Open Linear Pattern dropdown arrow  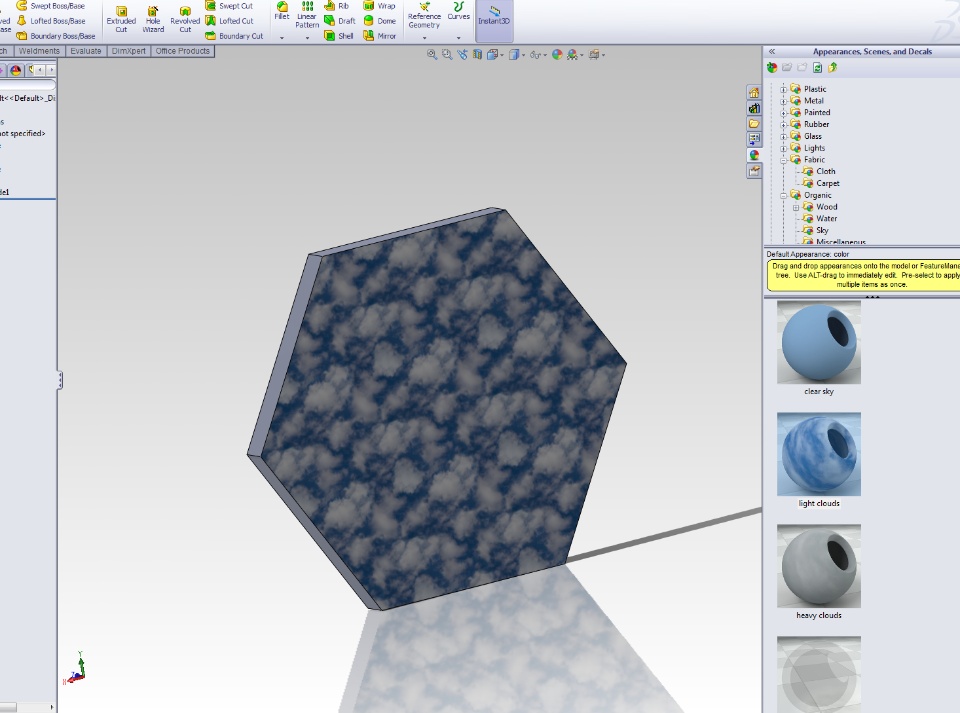(x=307, y=38)
